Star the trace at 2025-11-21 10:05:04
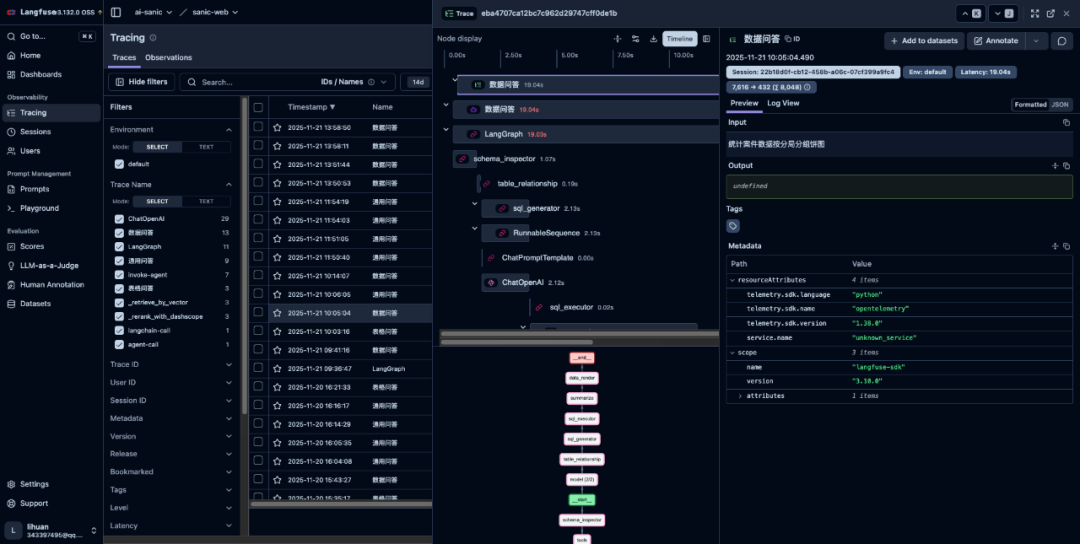 coord(277,313)
